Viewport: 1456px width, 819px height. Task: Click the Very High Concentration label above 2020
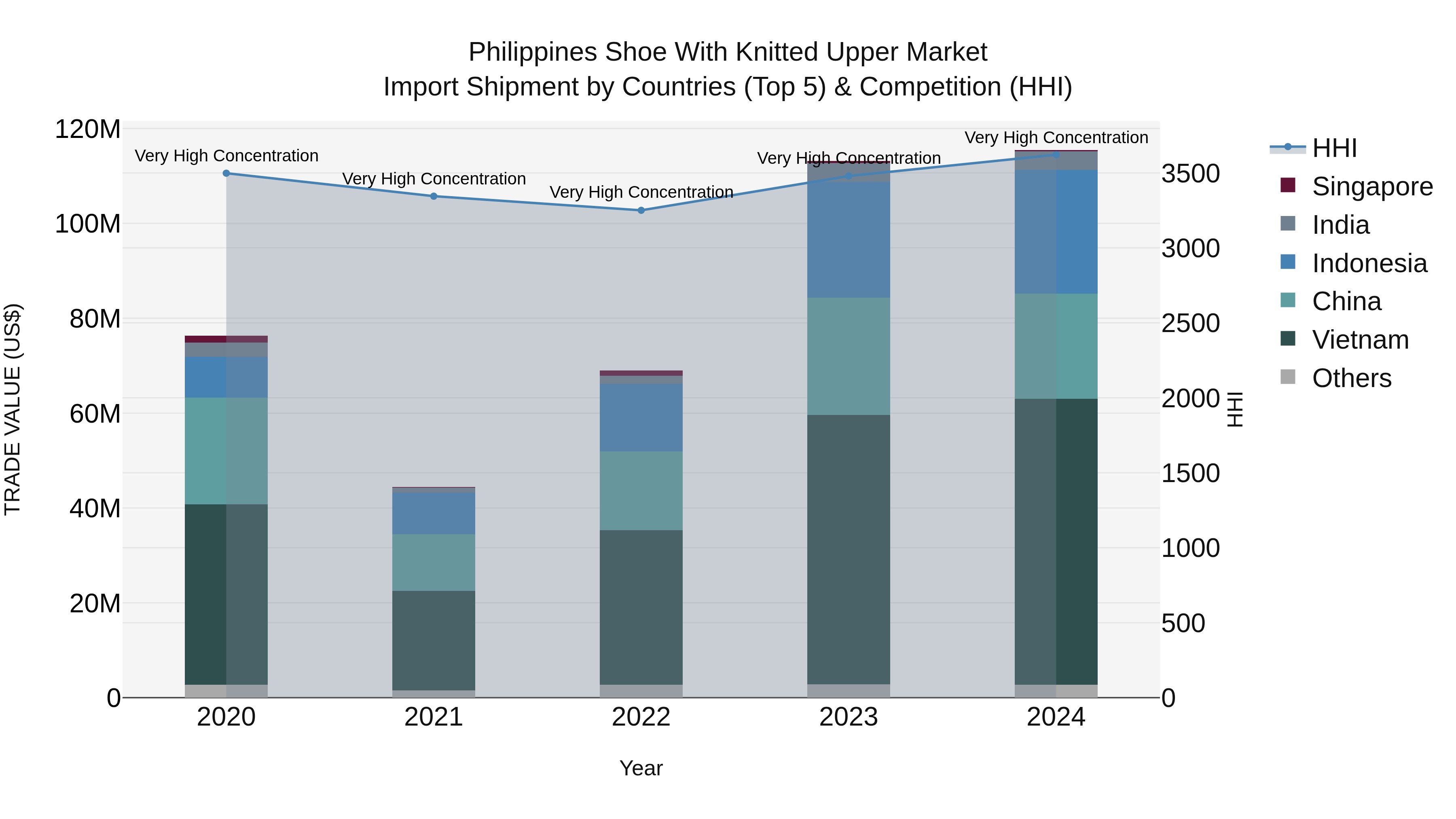(x=226, y=155)
